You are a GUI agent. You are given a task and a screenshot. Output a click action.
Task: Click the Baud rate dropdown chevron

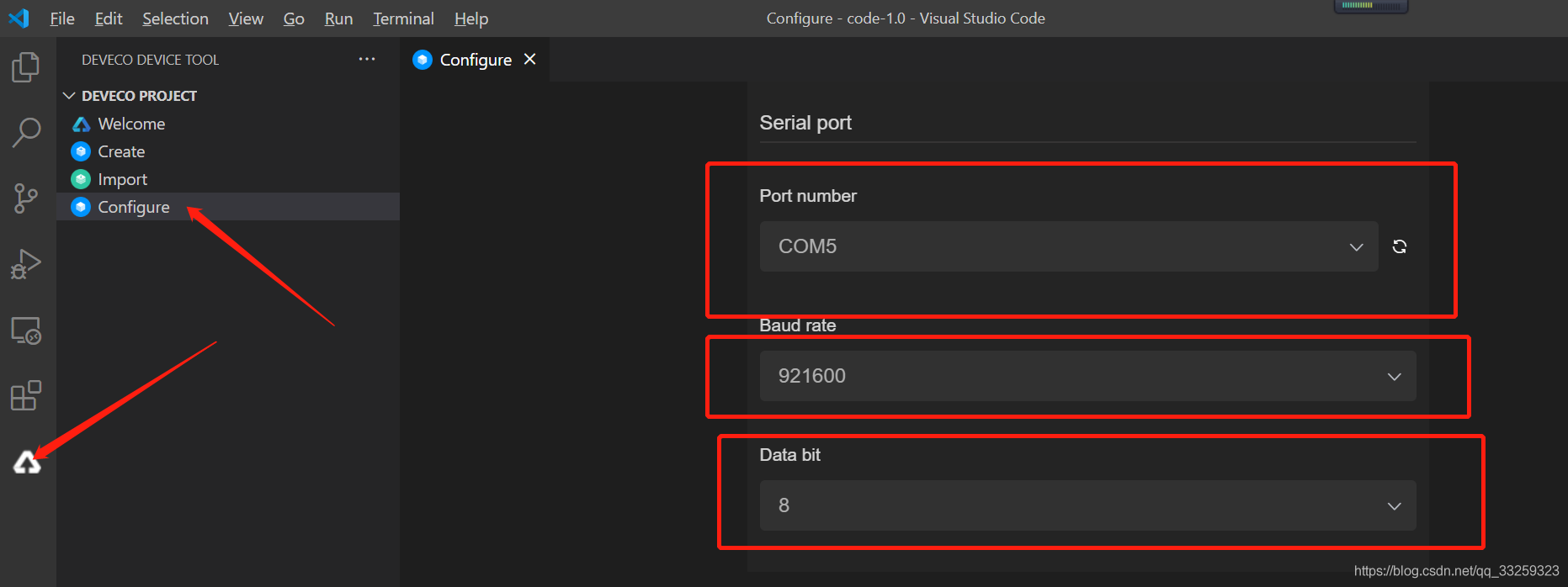[1394, 376]
